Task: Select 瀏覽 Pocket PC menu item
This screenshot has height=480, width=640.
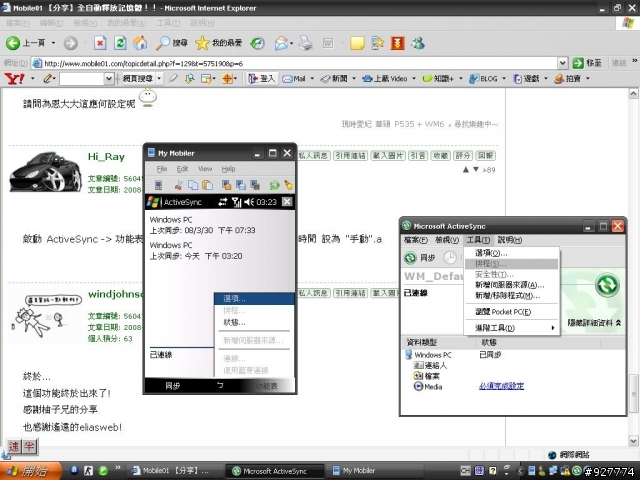Action: pyautogui.click(x=512, y=312)
